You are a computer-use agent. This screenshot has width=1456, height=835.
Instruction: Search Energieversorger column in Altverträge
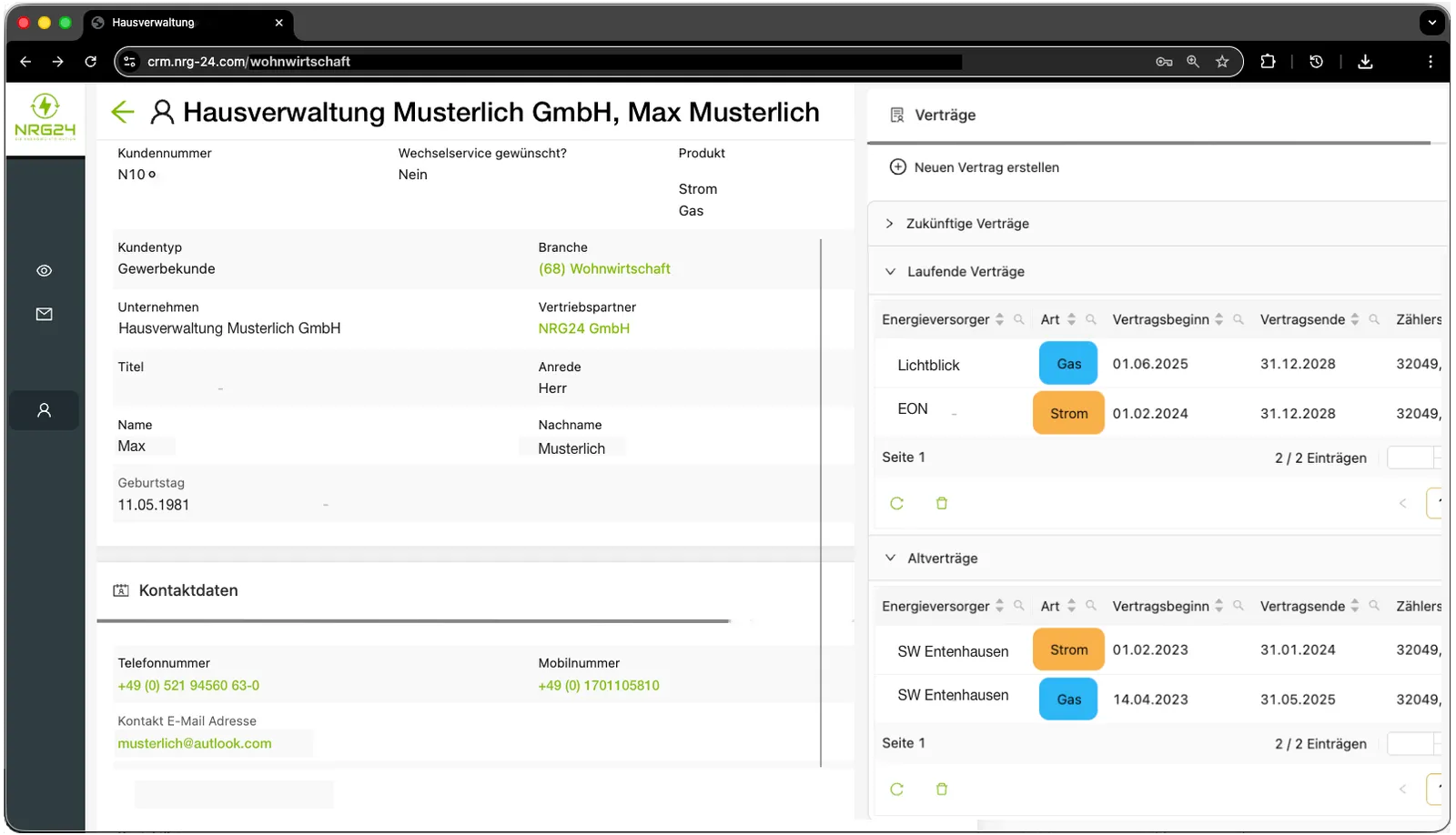point(1019,606)
